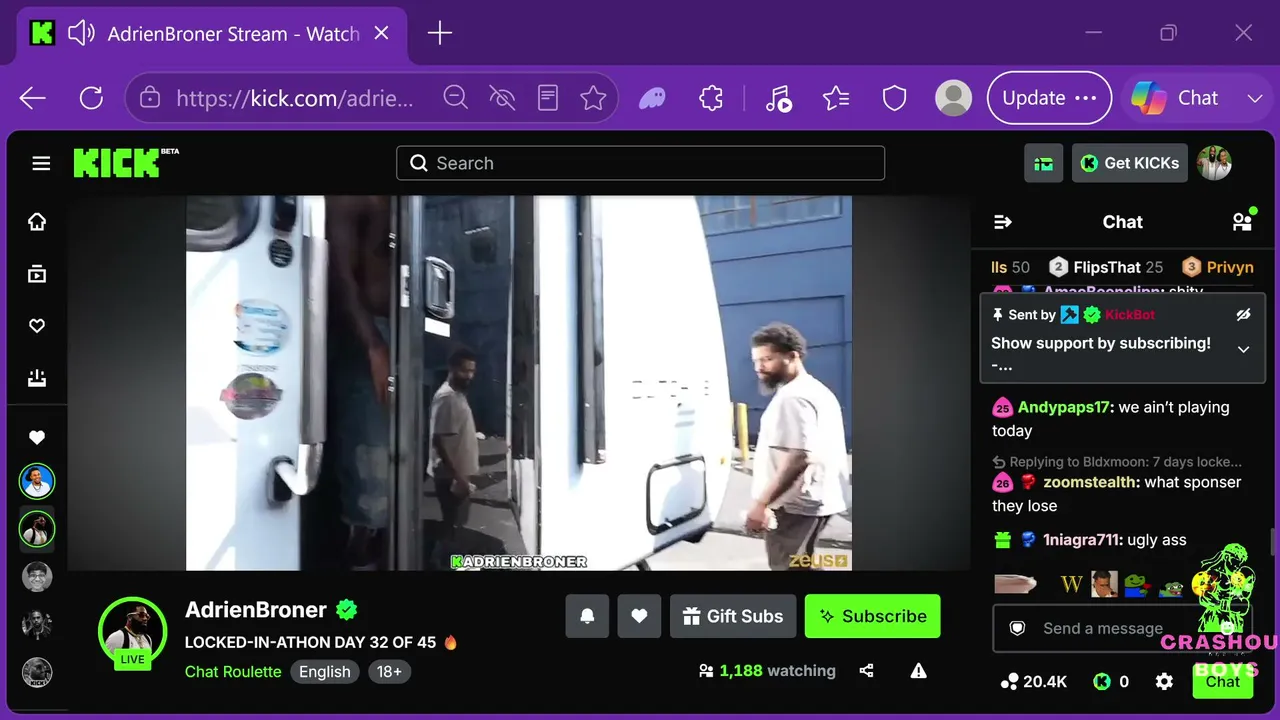
Task: Click the AdrienBroner channel name
Action: (x=256, y=610)
